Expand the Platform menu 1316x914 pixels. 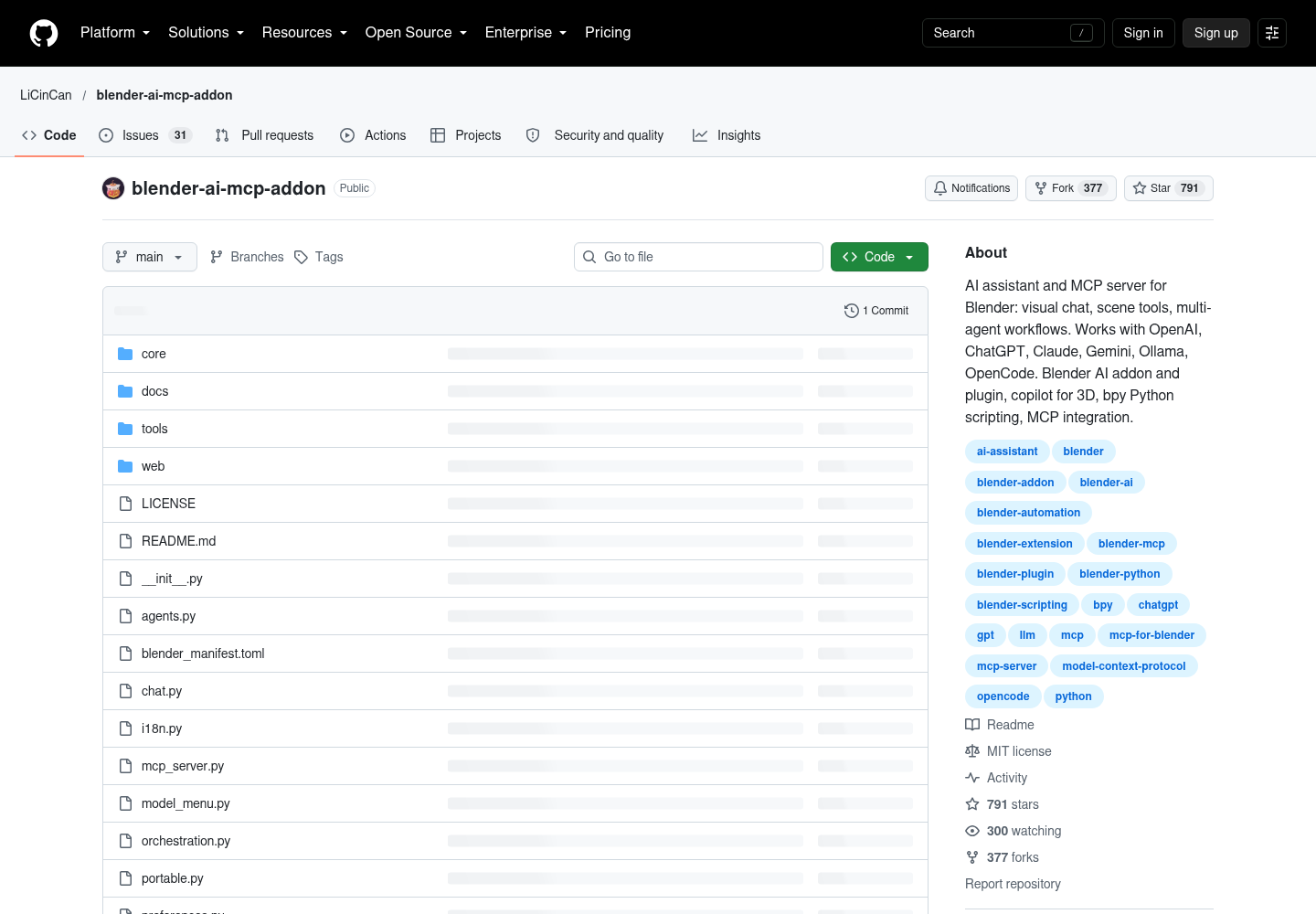pos(115,33)
